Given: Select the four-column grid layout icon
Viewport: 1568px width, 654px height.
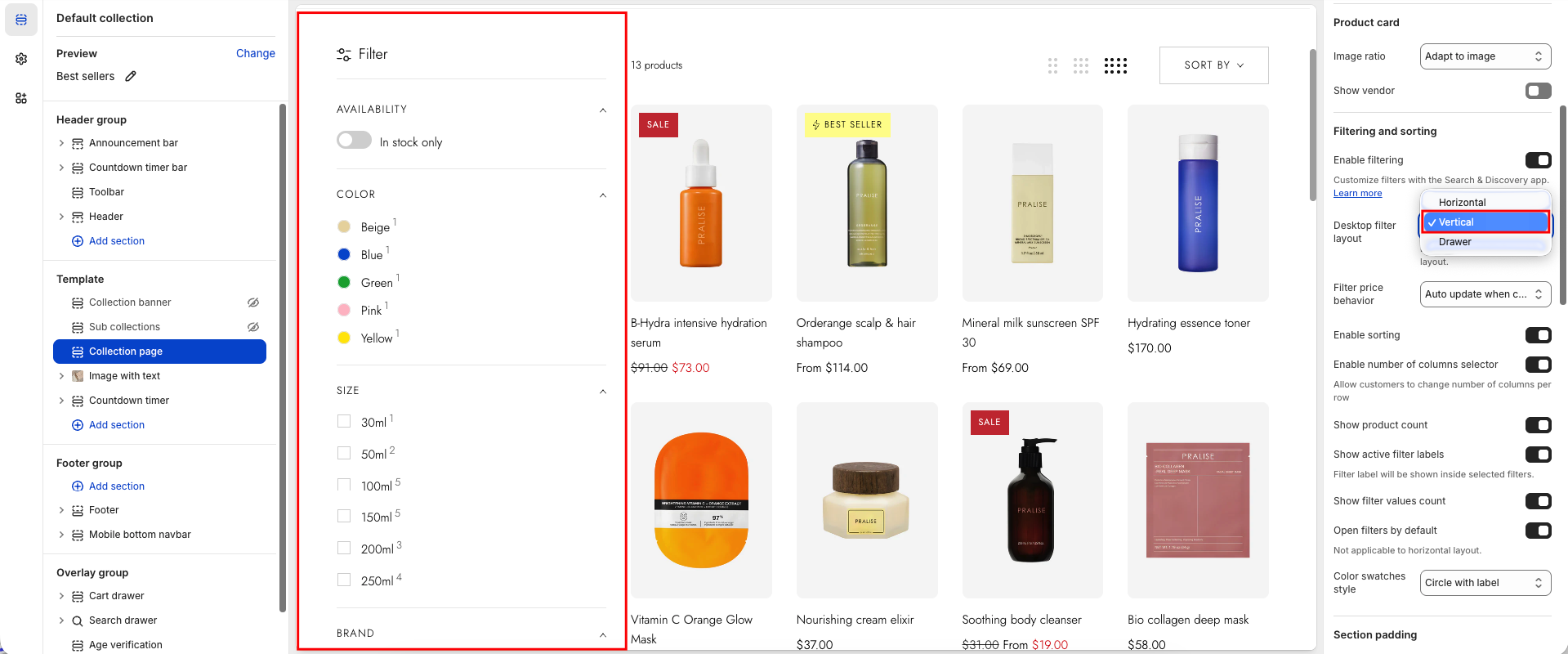Looking at the screenshot, I should 1115,65.
